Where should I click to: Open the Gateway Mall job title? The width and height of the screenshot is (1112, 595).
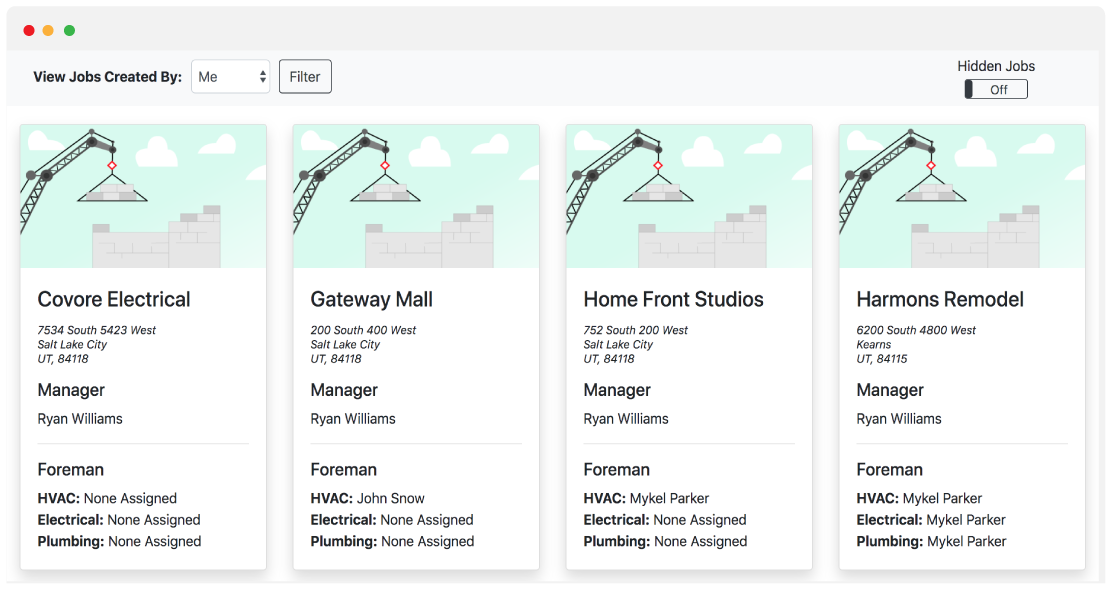pyautogui.click(x=372, y=299)
